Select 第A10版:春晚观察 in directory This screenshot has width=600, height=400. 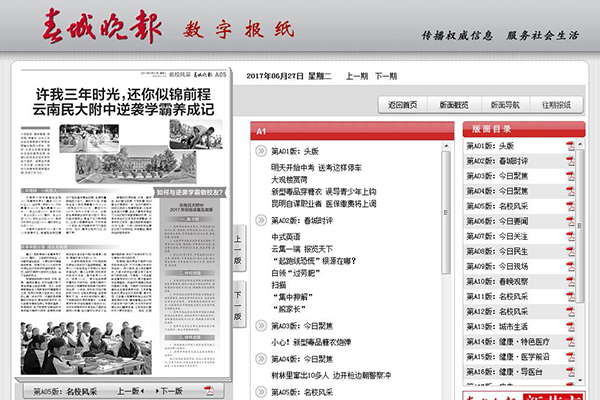[497, 282]
